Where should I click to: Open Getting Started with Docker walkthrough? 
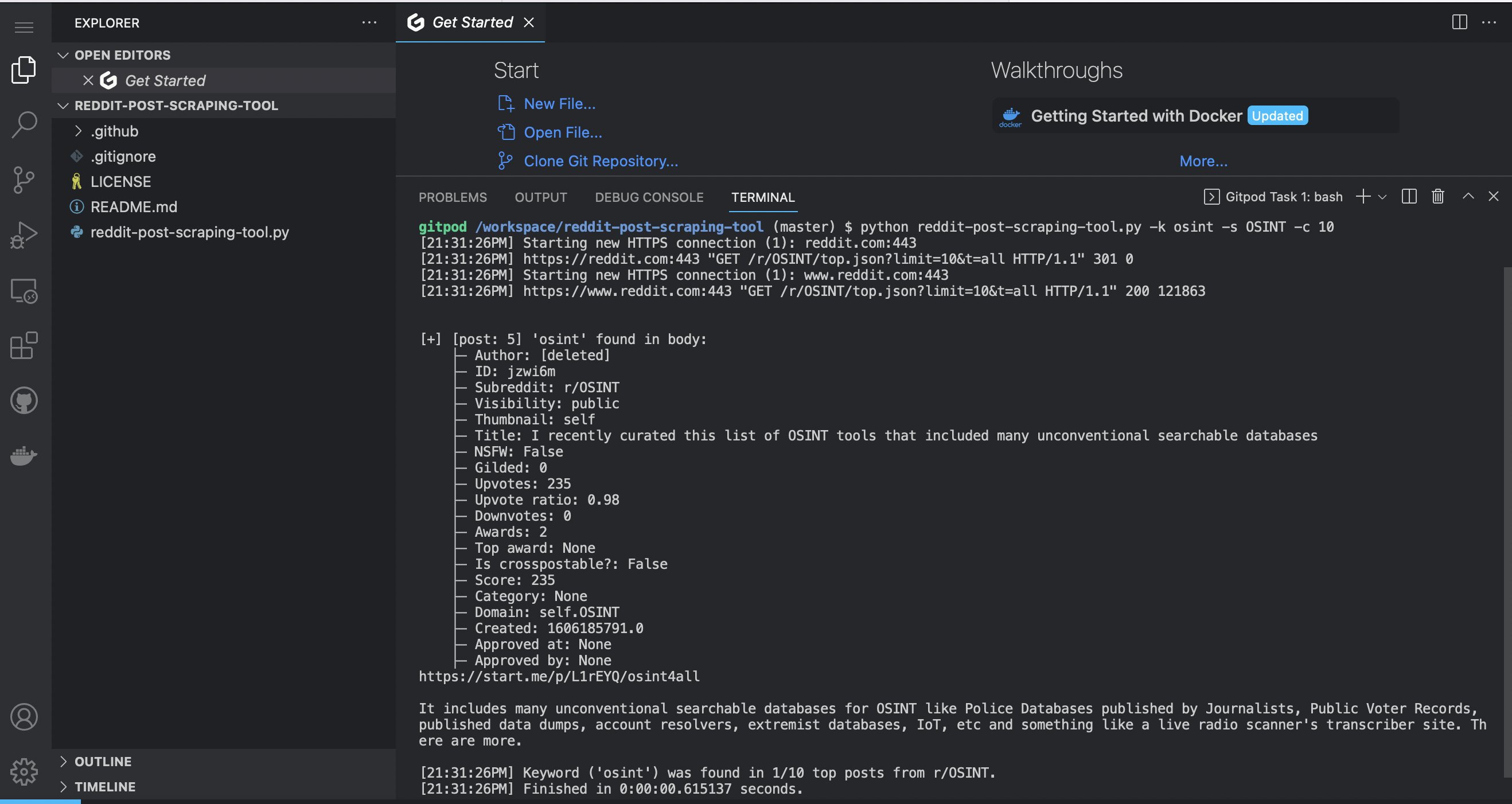click(1195, 116)
